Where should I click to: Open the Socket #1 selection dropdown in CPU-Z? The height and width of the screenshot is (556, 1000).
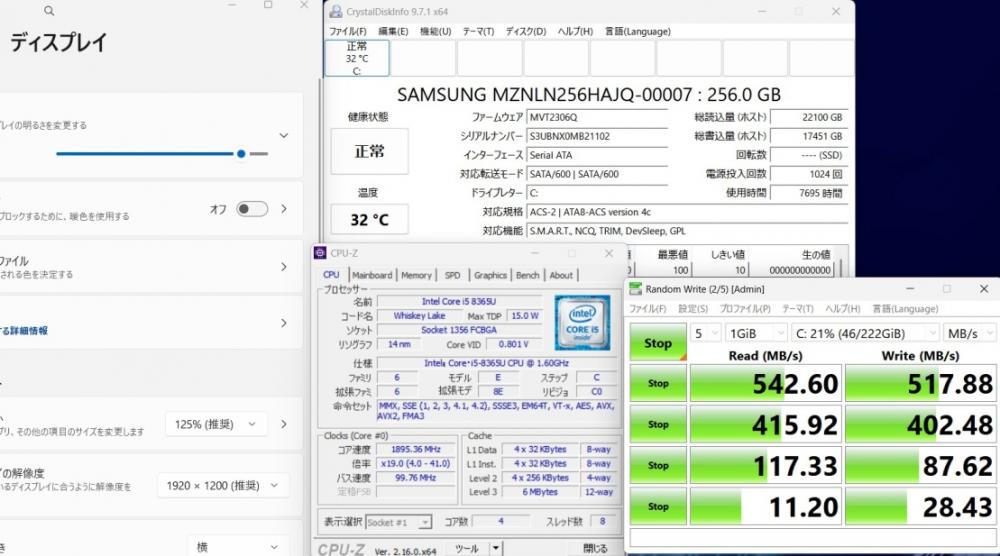pos(399,522)
